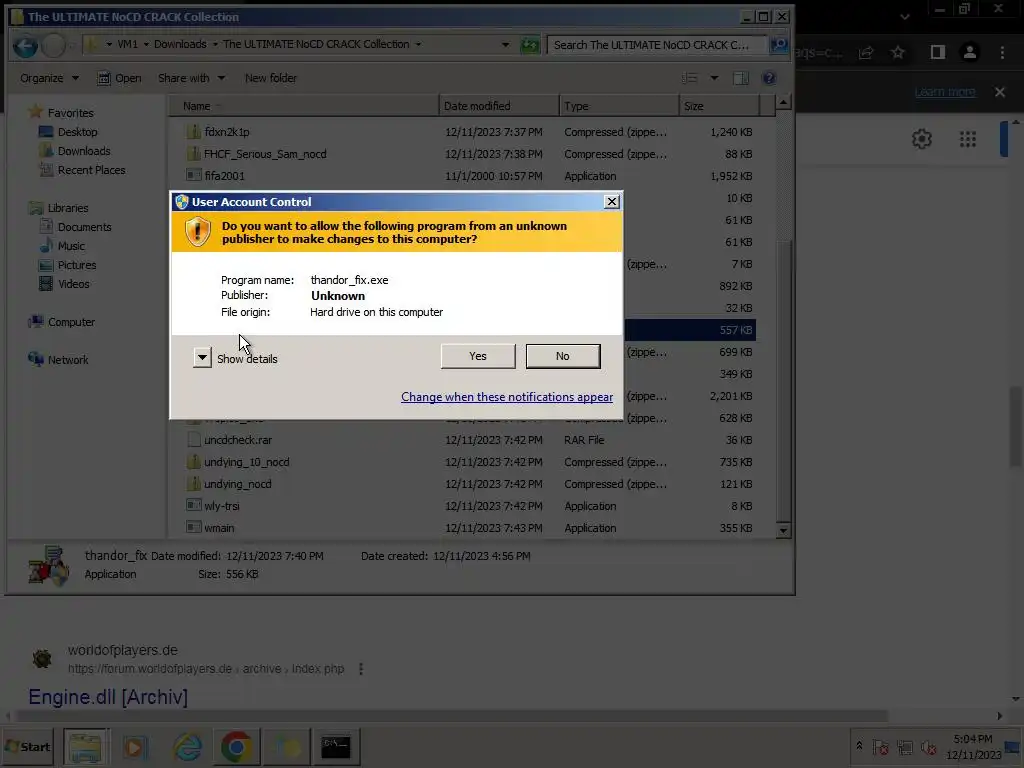Show hidden tray icons arrow

[x=859, y=746]
